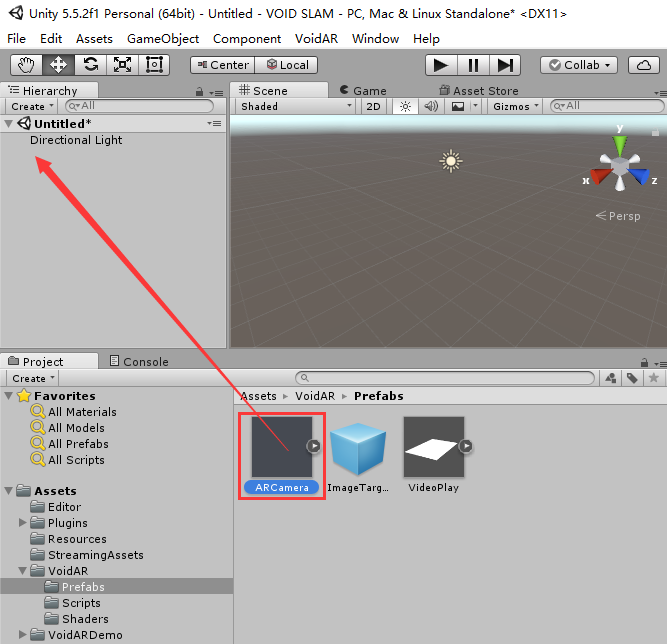Select the Hand tool
This screenshot has height=644, width=667.
pos(26,65)
